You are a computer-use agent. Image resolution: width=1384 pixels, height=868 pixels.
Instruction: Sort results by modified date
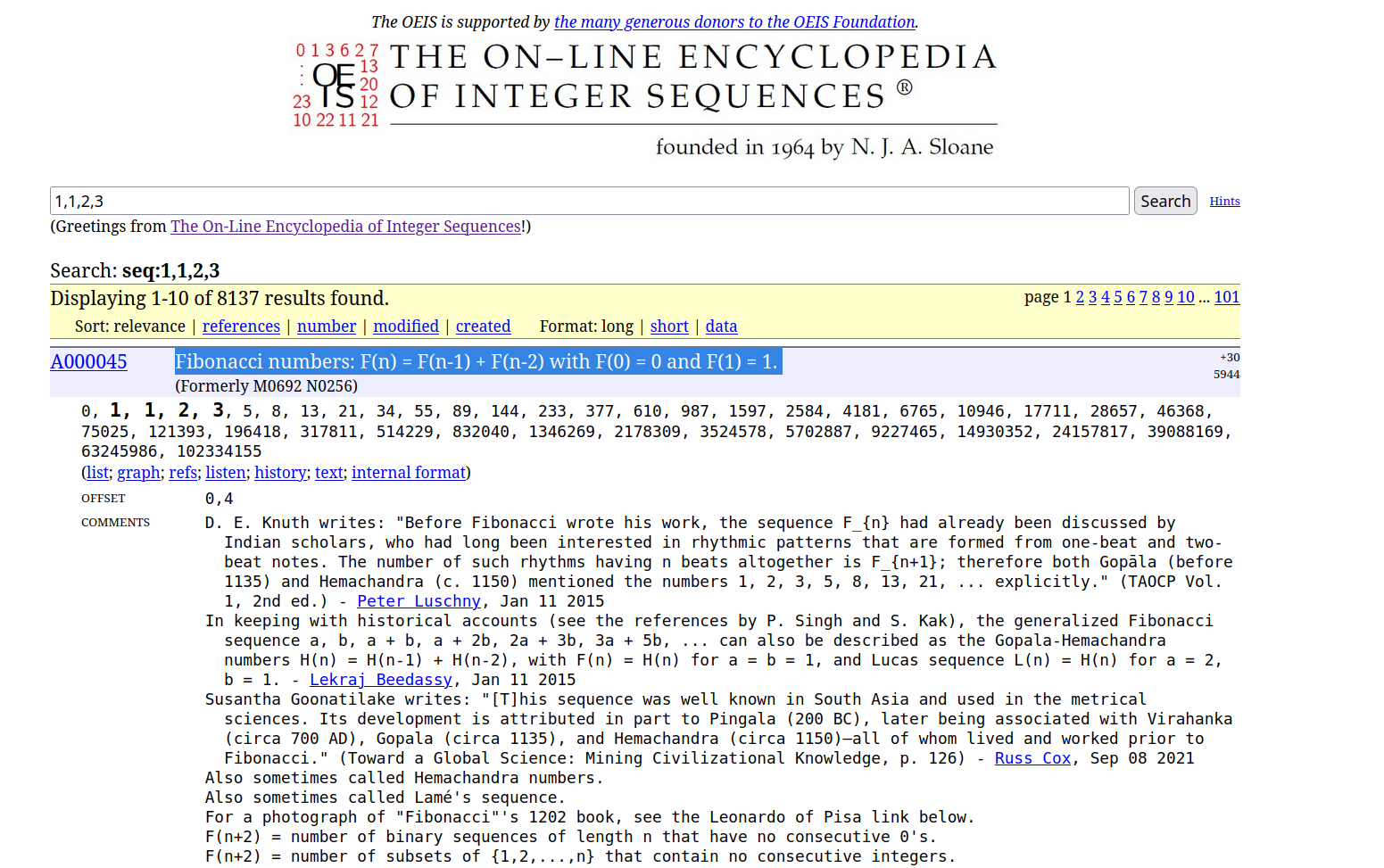coord(406,327)
